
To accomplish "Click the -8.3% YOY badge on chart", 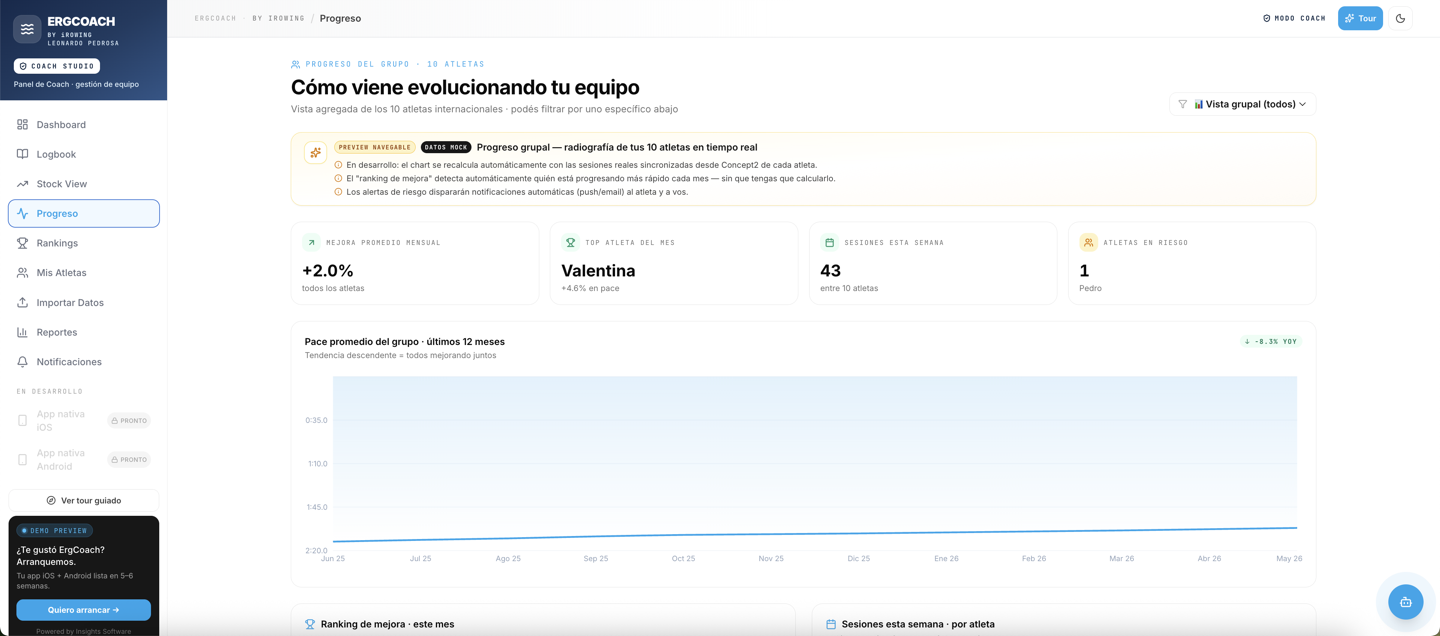I will (1270, 341).
